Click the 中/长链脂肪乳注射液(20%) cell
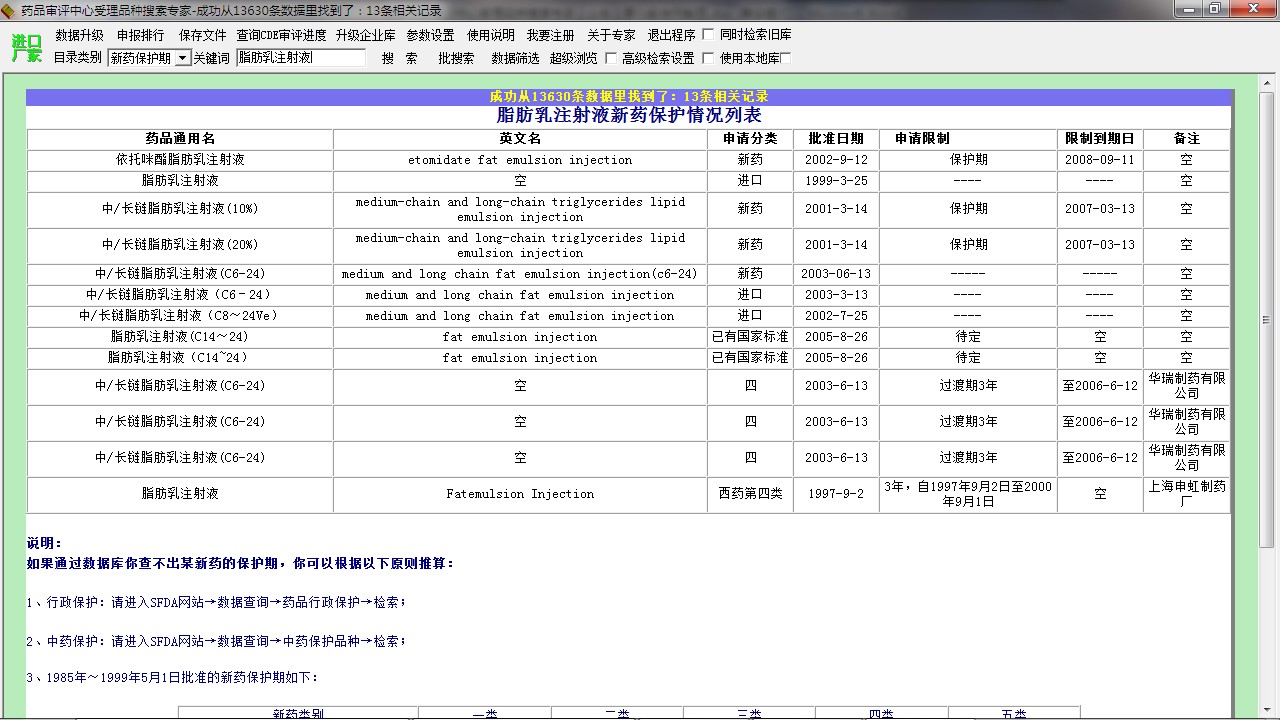The height and width of the screenshot is (720, 1280). pyautogui.click(x=180, y=245)
